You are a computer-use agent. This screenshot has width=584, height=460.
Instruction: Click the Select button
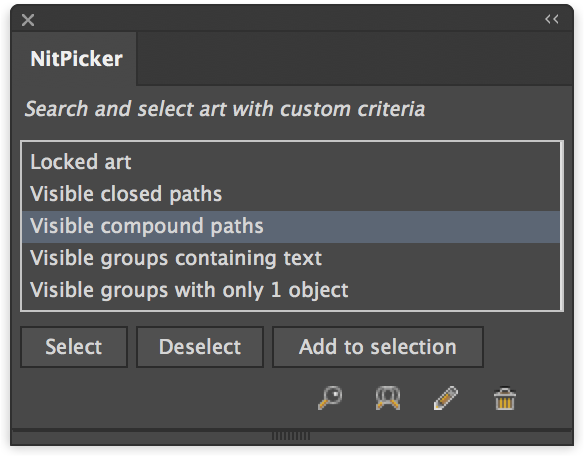click(x=74, y=347)
